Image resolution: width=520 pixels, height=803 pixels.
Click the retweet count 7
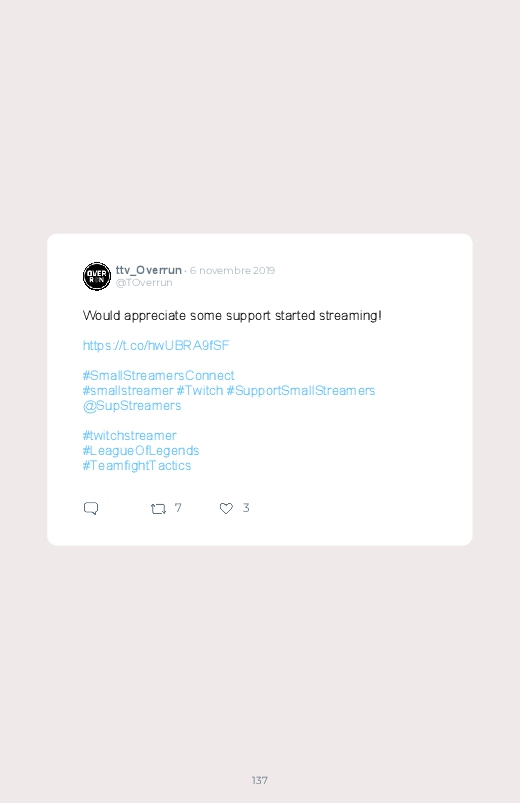click(178, 508)
